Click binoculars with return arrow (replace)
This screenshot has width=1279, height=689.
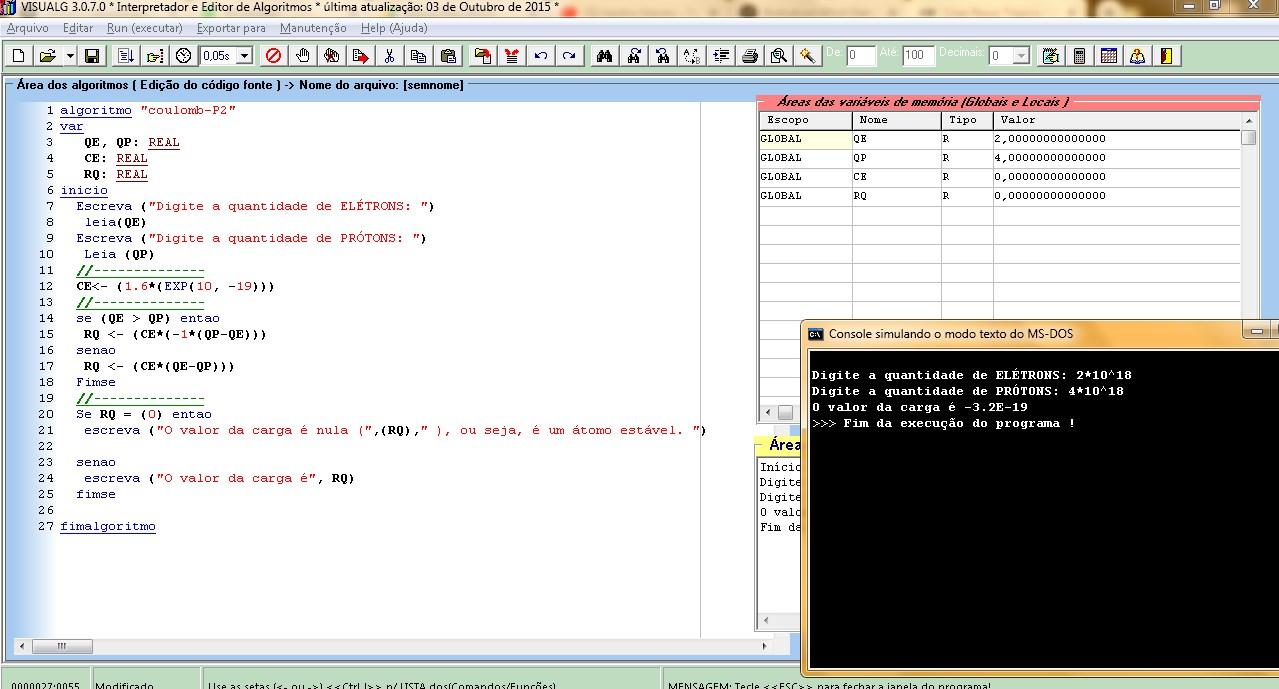click(662, 56)
